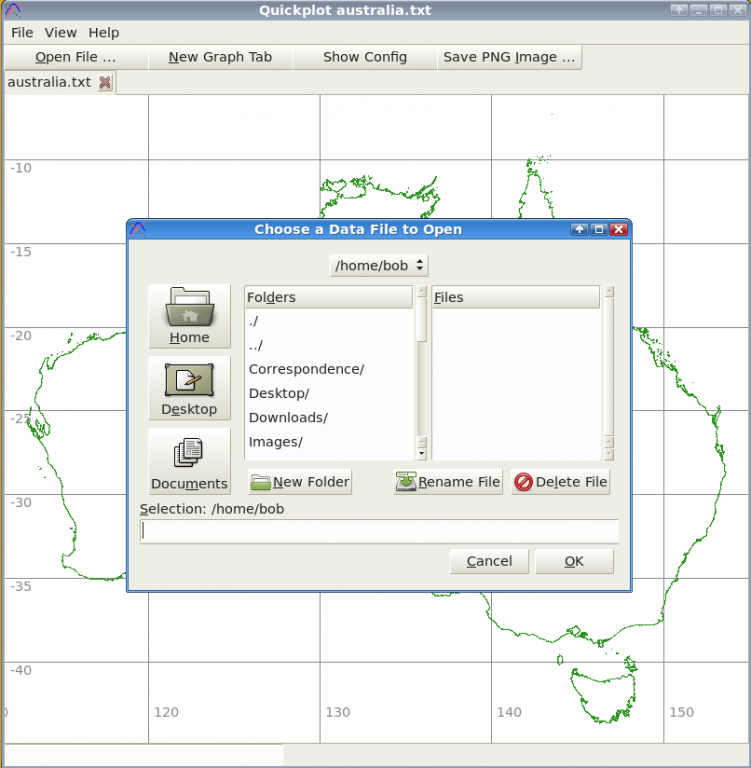Click the Show Config toolbar button
Screen dimensions: 751x768
pyautogui.click(x=365, y=57)
